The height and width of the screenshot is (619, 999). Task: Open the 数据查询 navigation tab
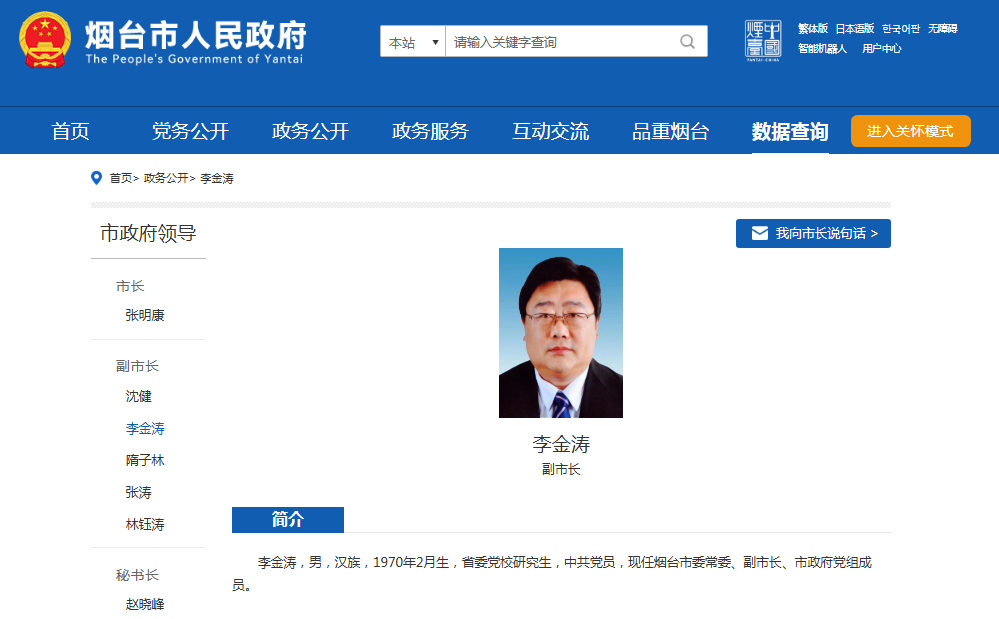click(x=790, y=131)
